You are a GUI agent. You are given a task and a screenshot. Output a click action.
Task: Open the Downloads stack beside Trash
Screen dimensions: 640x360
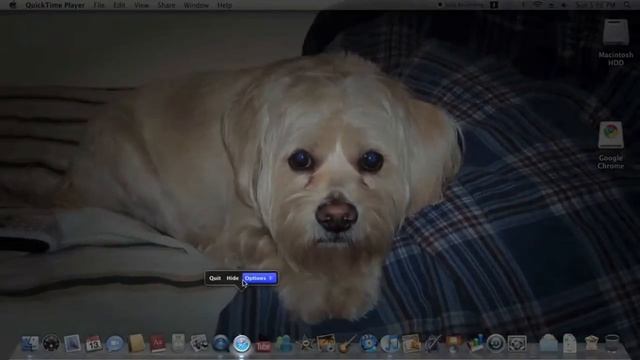pos(591,343)
